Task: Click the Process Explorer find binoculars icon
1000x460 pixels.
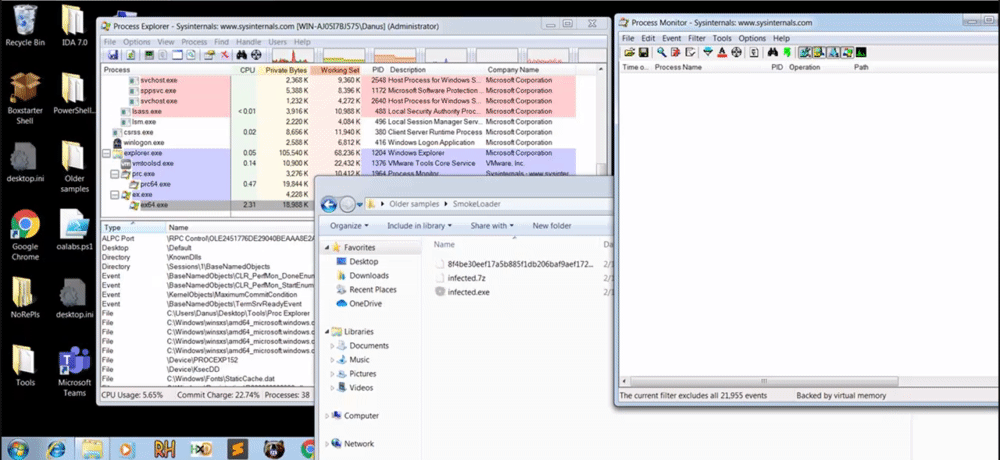Action: (x=242, y=55)
